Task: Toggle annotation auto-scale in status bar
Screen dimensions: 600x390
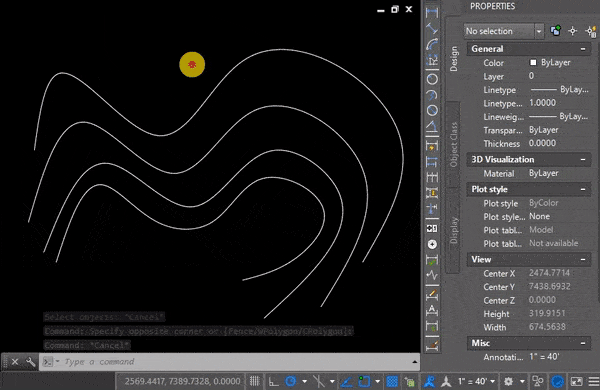Action: pos(446,381)
